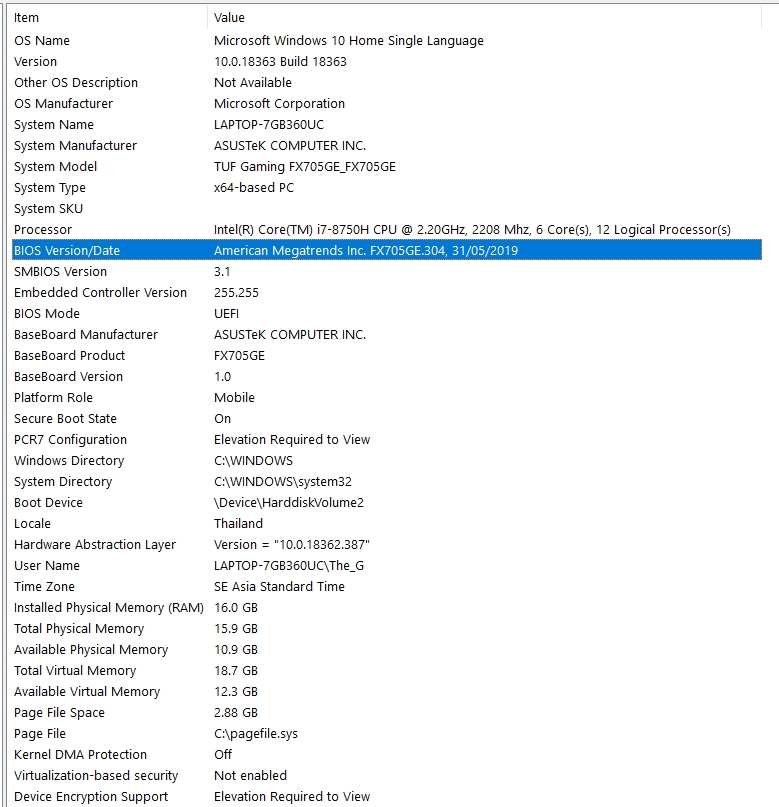Select the Secure Boot State row
This screenshot has width=779, height=807.
386,419
